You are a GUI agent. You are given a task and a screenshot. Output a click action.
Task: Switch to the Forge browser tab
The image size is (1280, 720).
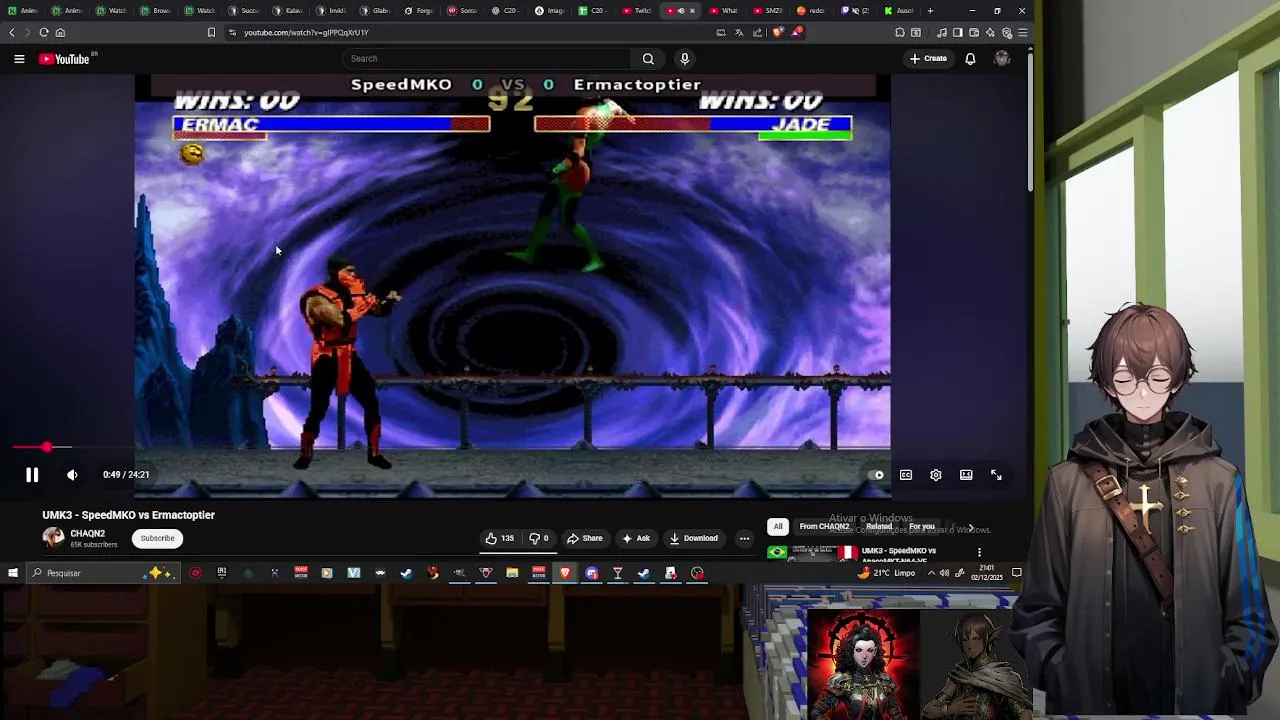pos(418,11)
